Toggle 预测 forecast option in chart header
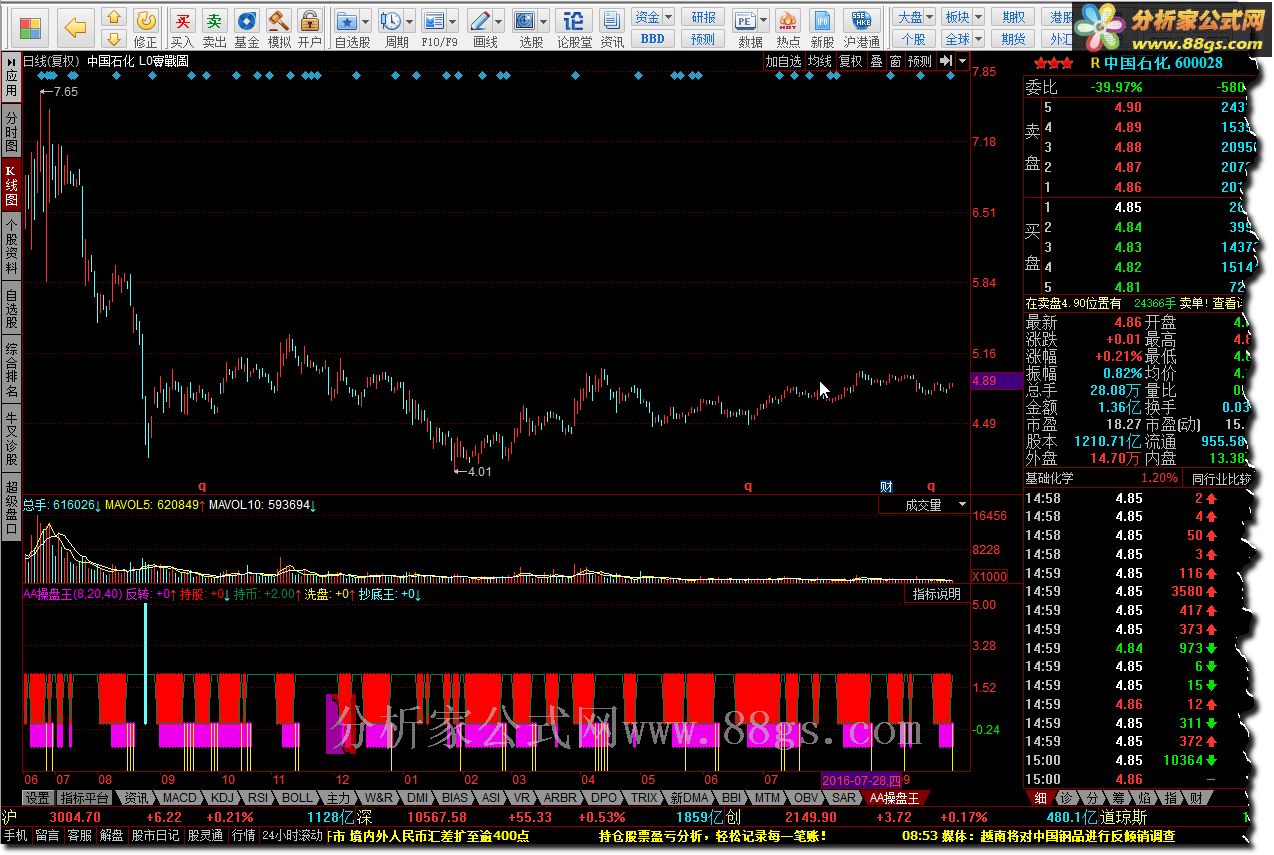Viewport: 1274px width, 855px height. click(919, 61)
